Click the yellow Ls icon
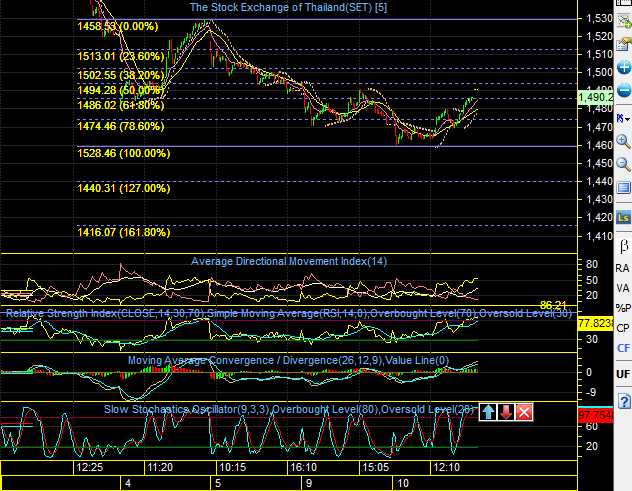This screenshot has width=632, height=491. point(623,218)
